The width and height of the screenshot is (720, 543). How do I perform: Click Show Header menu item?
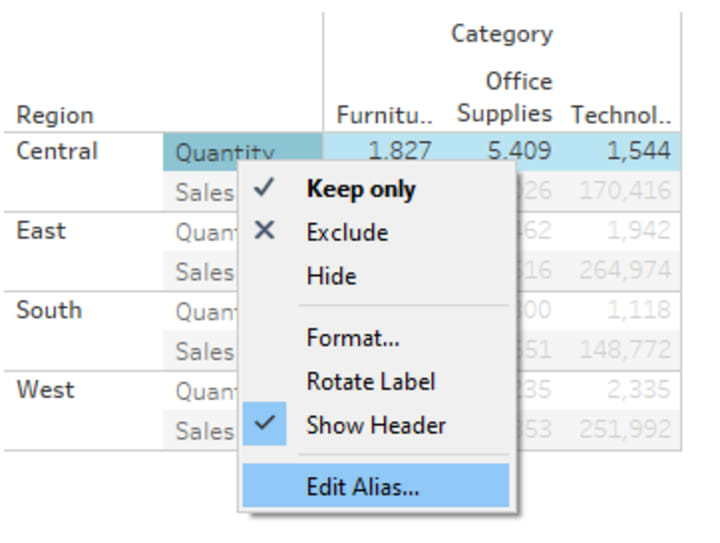[x=376, y=425]
